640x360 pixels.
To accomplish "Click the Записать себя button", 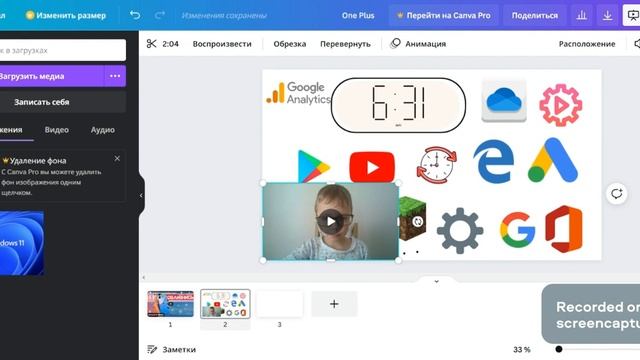I will [63, 102].
